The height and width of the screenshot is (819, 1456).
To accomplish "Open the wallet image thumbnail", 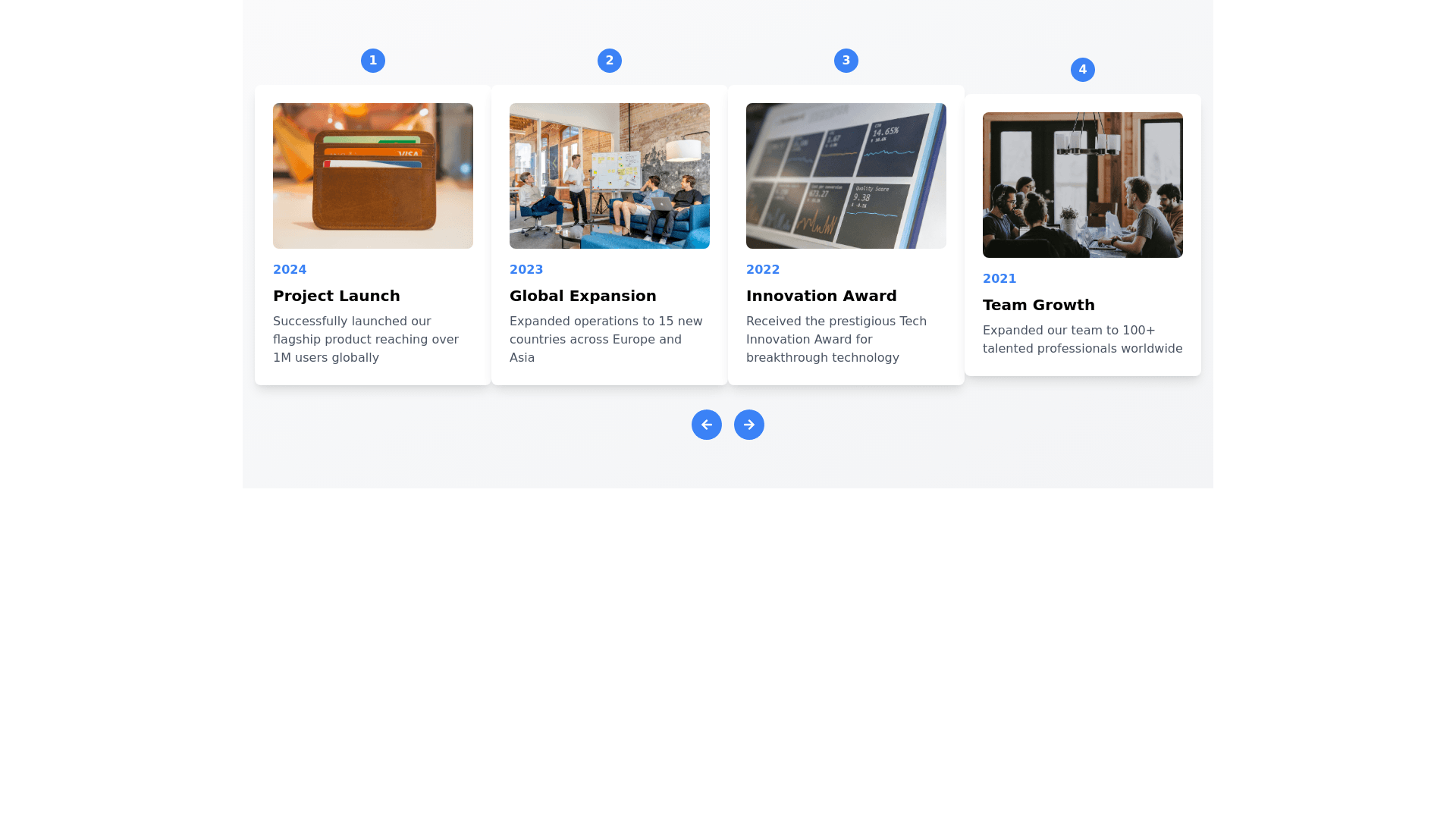I will point(372,176).
